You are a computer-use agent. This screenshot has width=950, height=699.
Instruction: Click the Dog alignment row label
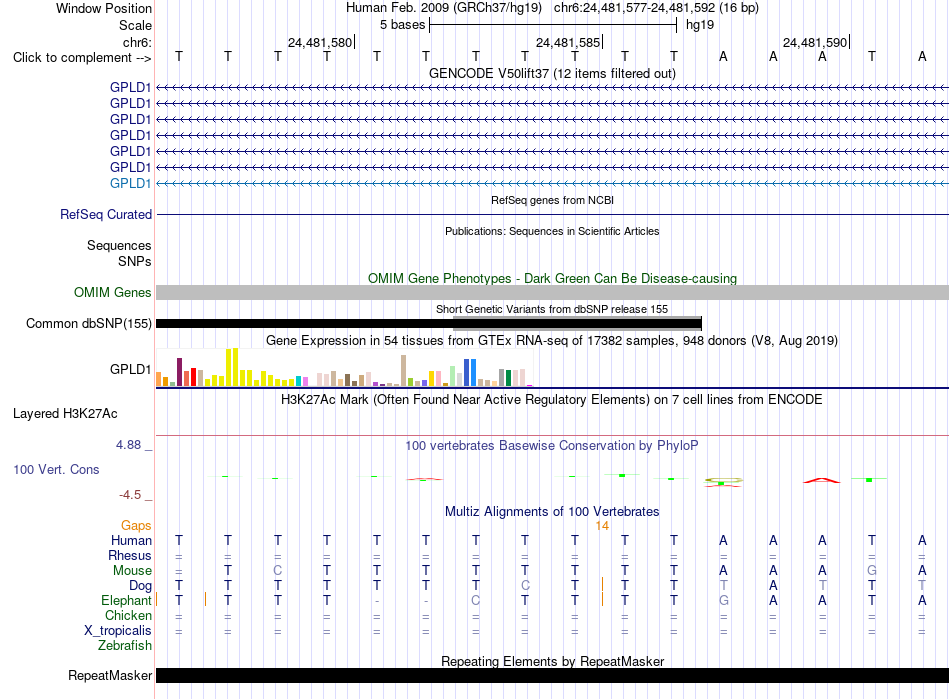[x=140, y=585]
